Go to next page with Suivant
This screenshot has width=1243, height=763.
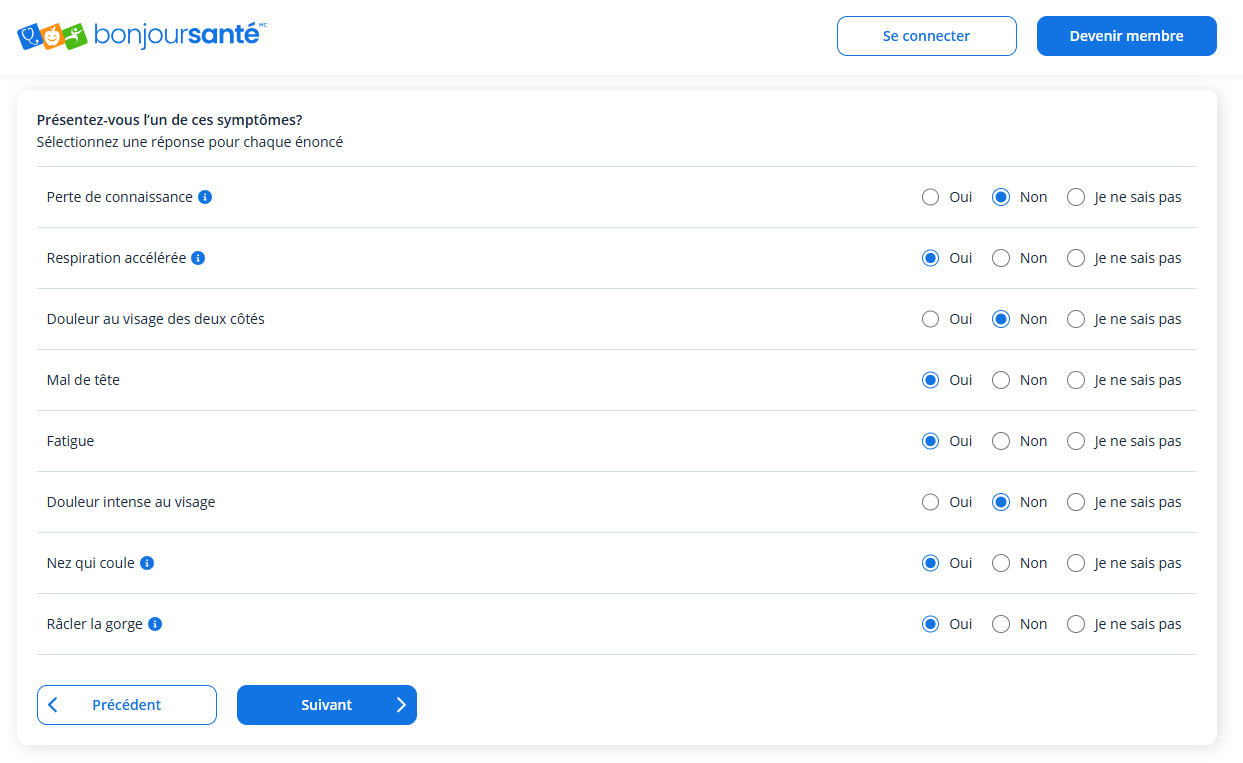pos(327,705)
